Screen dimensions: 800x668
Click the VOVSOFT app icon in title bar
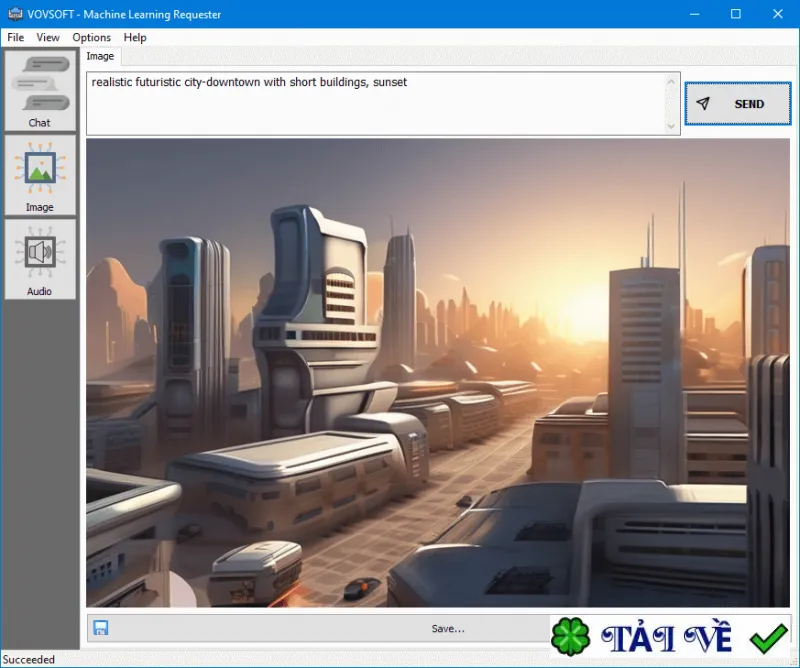click(15, 14)
